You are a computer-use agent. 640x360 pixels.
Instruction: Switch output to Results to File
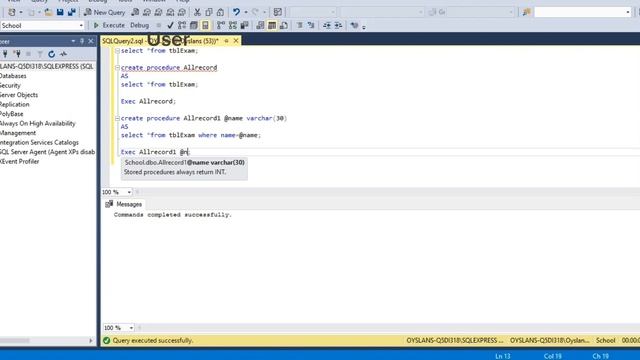tap(284, 25)
